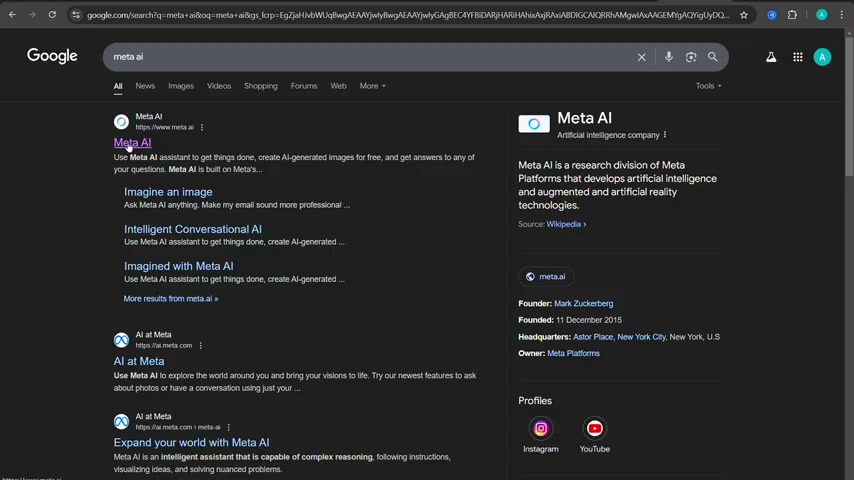Screen dimensions: 854x480
Task: Click the Meta AI knowledge panel logo thumbnail
Action: coord(534,124)
